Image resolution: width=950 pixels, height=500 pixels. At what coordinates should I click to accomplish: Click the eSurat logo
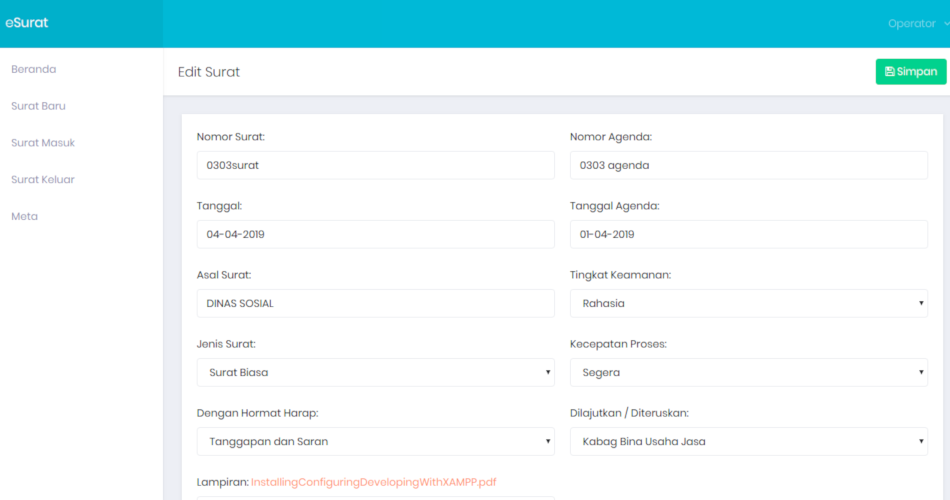tap(27, 22)
